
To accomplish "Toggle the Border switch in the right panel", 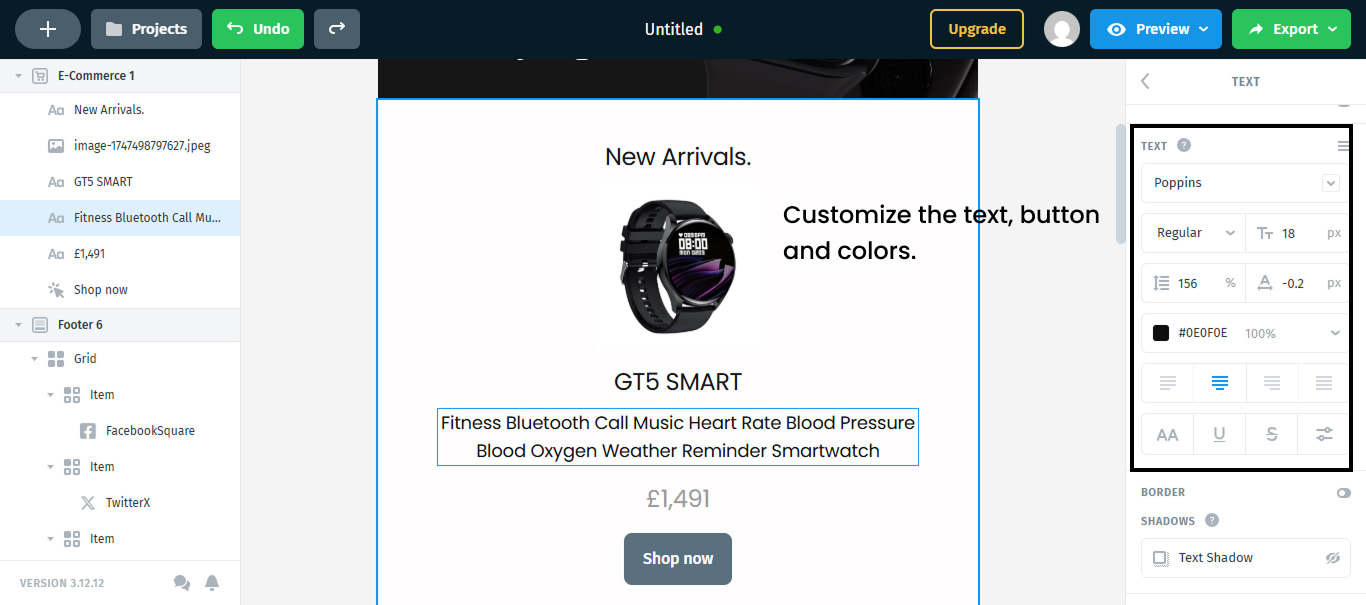I will [x=1343, y=492].
